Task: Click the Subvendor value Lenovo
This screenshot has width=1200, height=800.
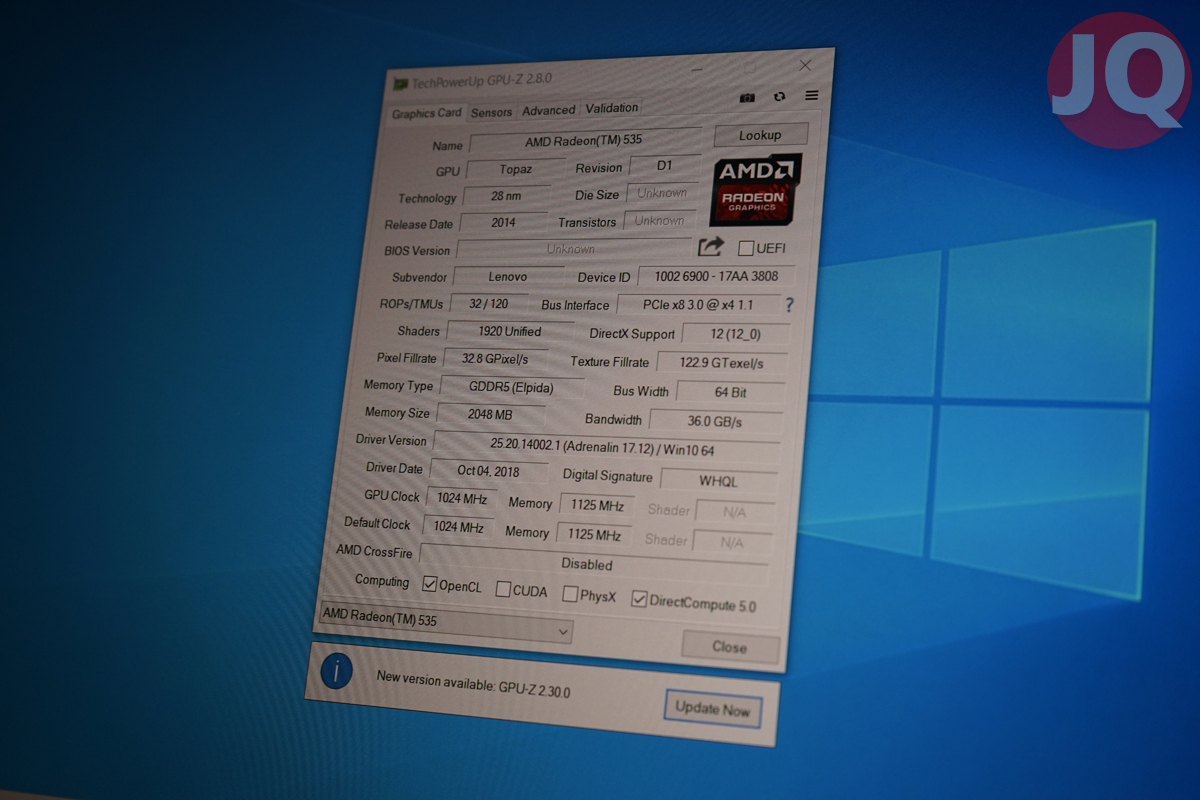Action: tap(508, 276)
